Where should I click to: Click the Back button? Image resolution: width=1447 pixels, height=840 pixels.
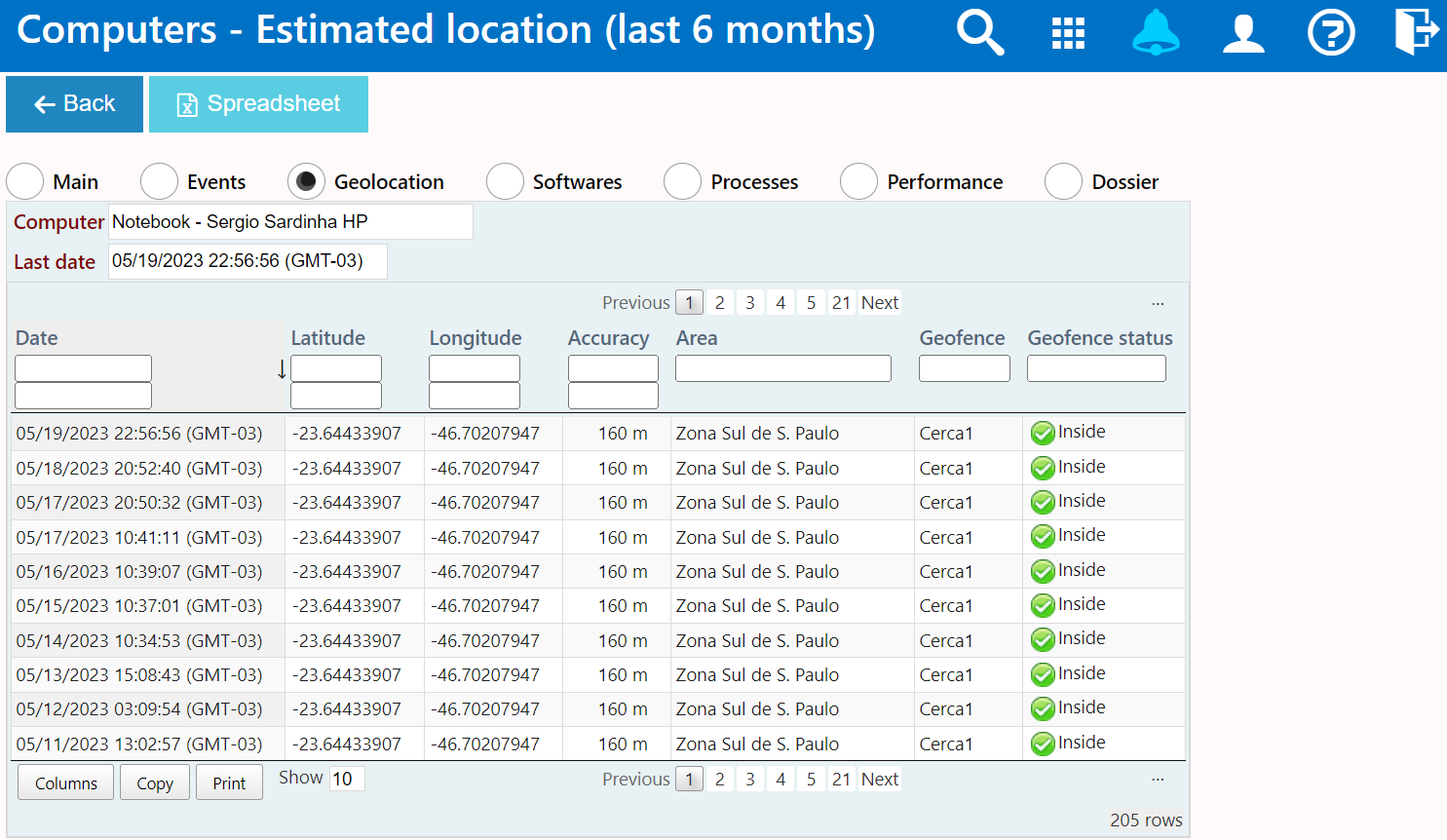coord(74,104)
